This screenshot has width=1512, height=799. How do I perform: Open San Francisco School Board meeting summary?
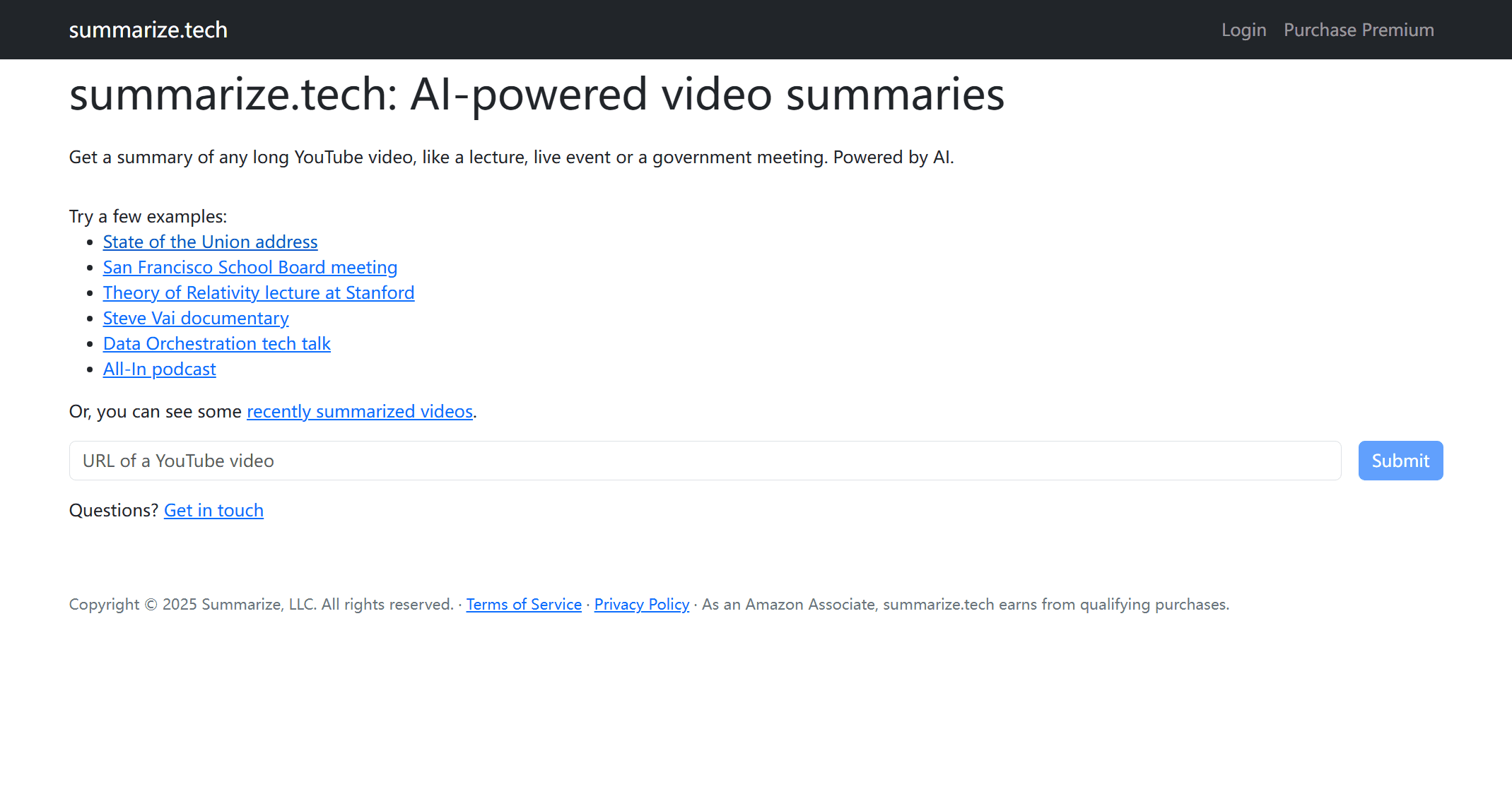pyautogui.click(x=250, y=267)
